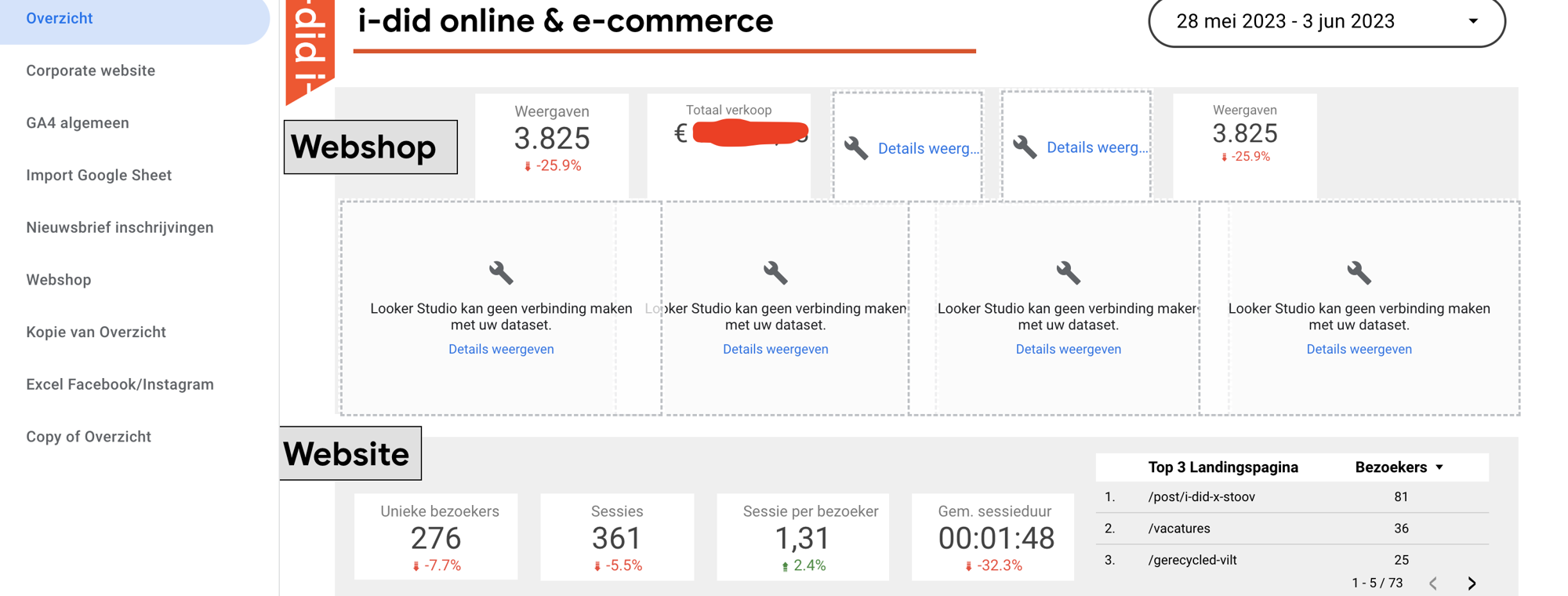Click the -5.5% change under Sessies
Viewport: 1568px width, 596px height.
click(x=618, y=565)
